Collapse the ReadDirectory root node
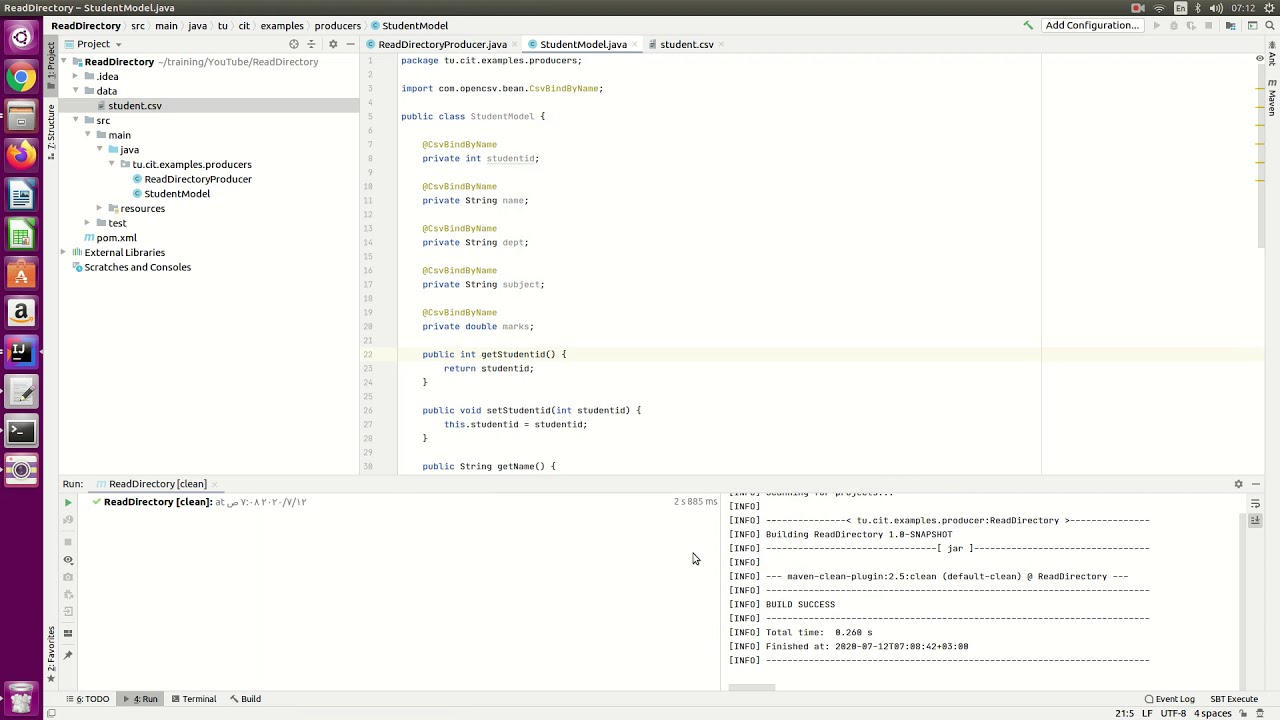 click(64, 62)
